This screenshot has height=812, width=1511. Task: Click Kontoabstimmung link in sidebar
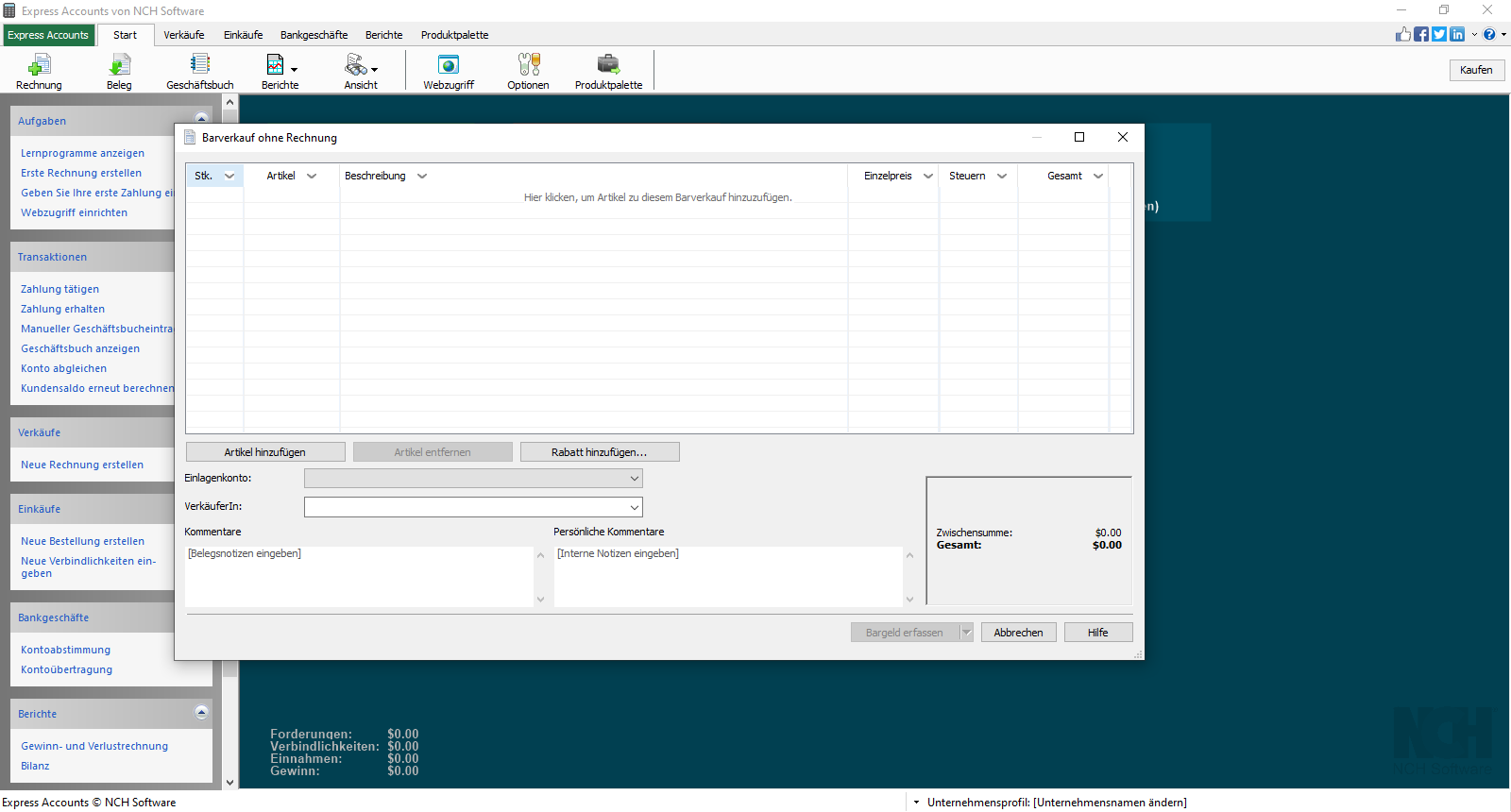(x=66, y=650)
